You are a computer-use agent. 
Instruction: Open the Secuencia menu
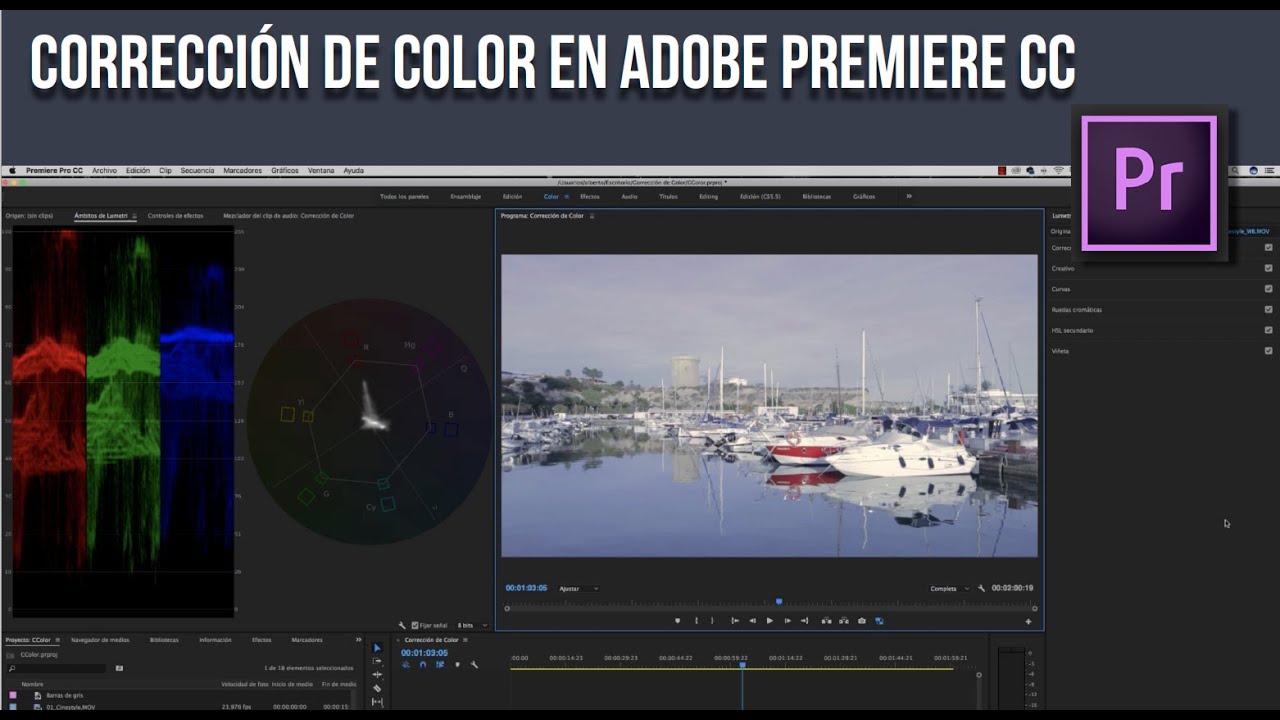[x=197, y=171]
